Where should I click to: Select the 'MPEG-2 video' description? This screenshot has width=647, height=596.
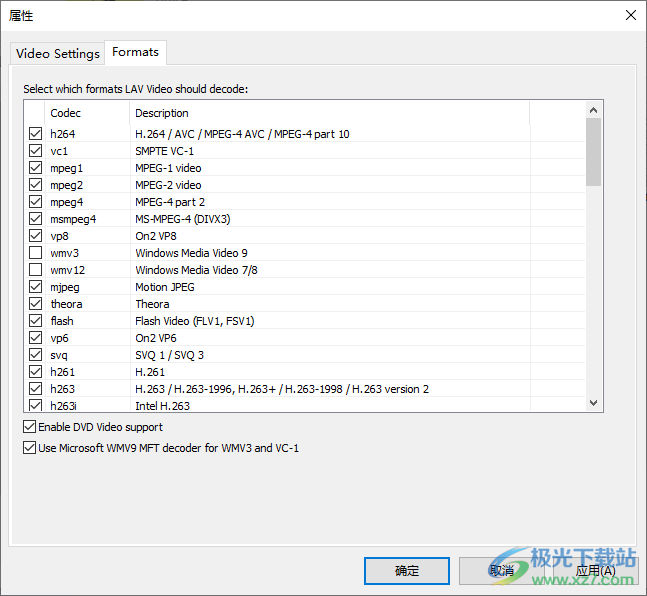point(168,185)
